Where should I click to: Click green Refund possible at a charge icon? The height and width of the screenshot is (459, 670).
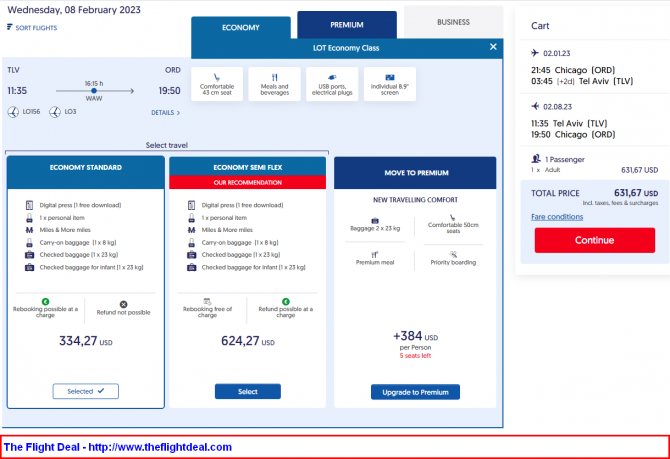click(285, 301)
